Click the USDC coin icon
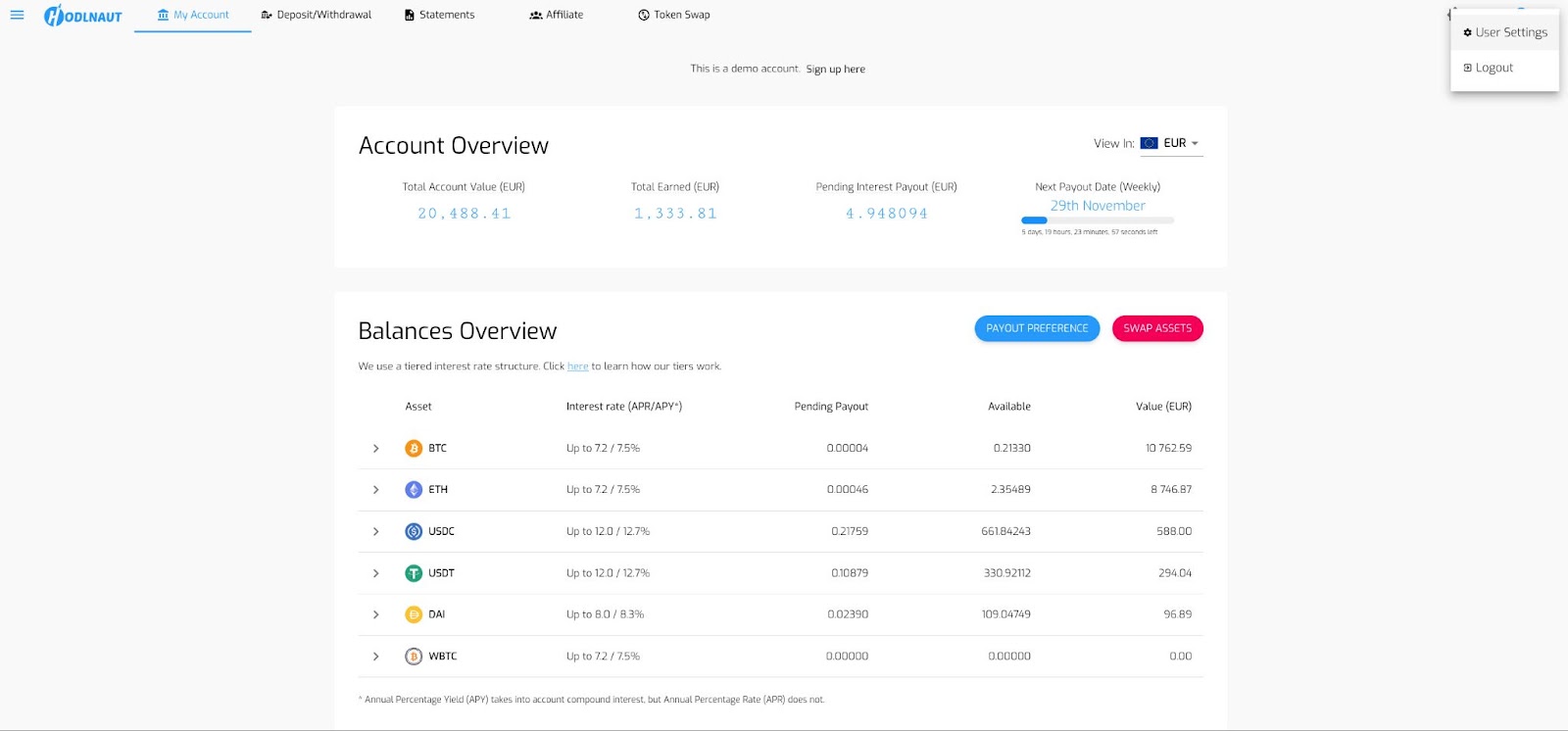This screenshot has height=731, width=1568. pos(414,532)
